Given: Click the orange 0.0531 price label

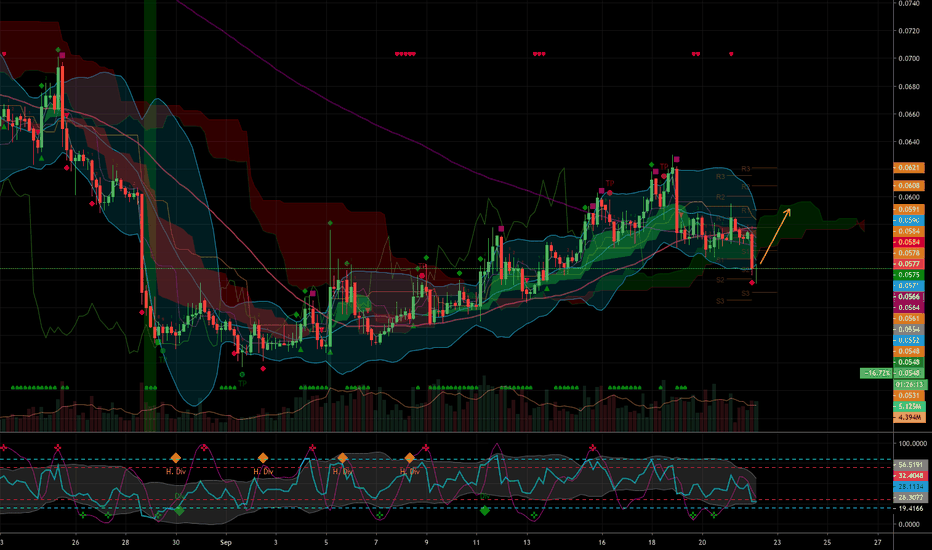Looking at the screenshot, I should [909, 395].
